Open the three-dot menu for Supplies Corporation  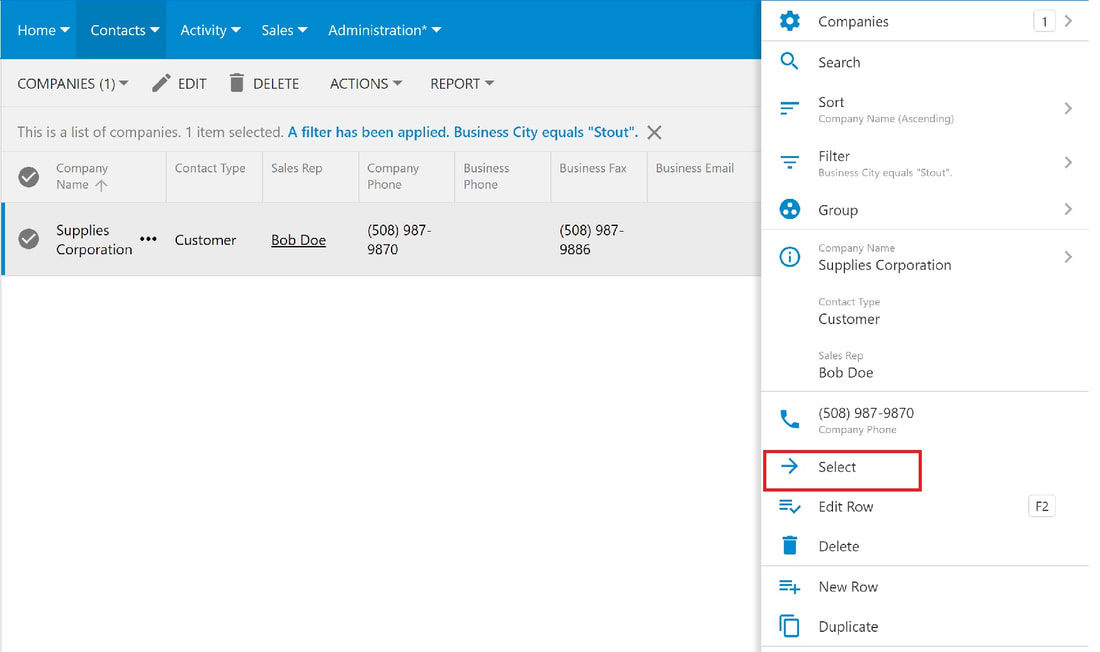coord(148,239)
